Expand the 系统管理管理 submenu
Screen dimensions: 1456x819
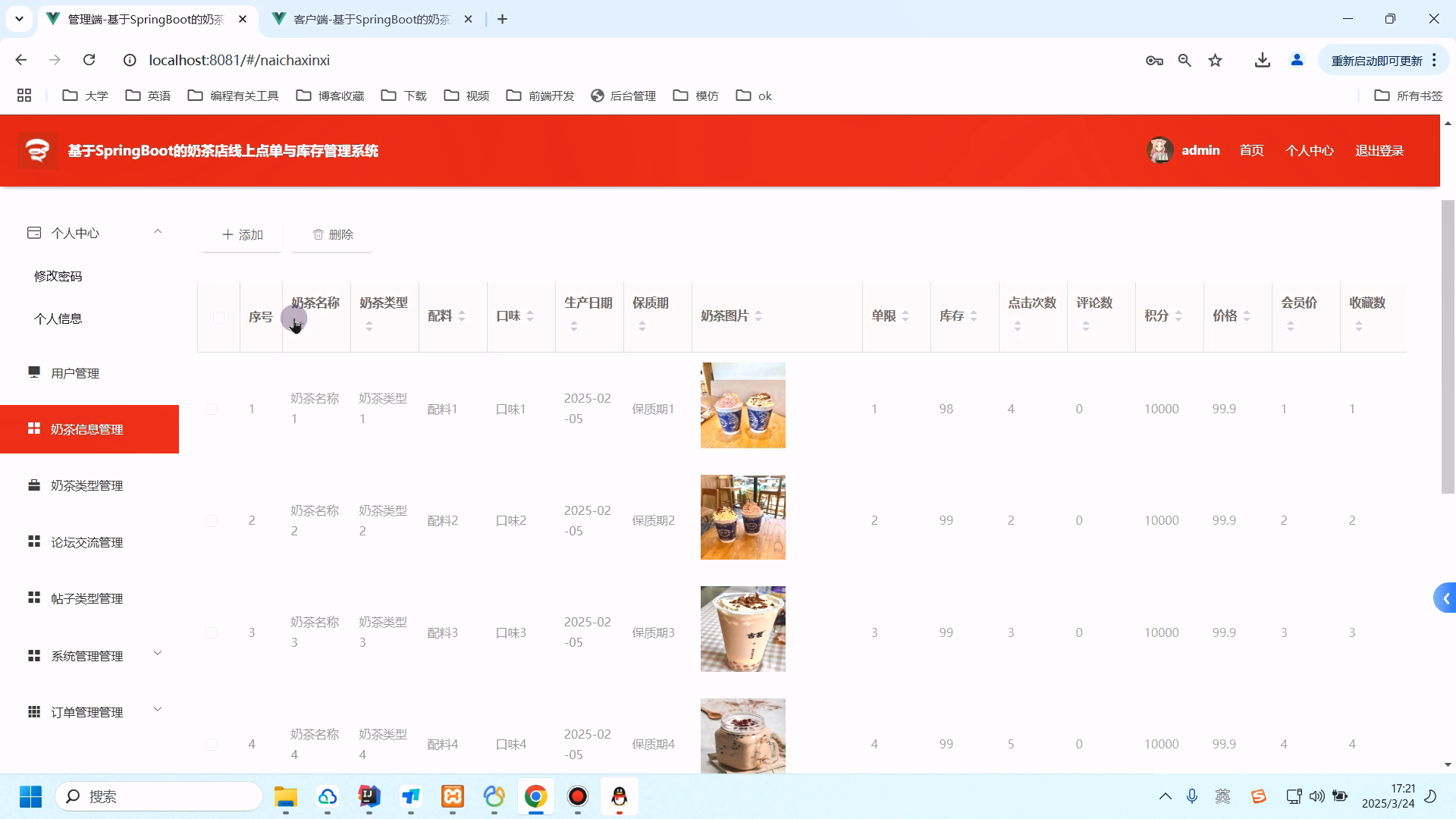[x=158, y=653]
